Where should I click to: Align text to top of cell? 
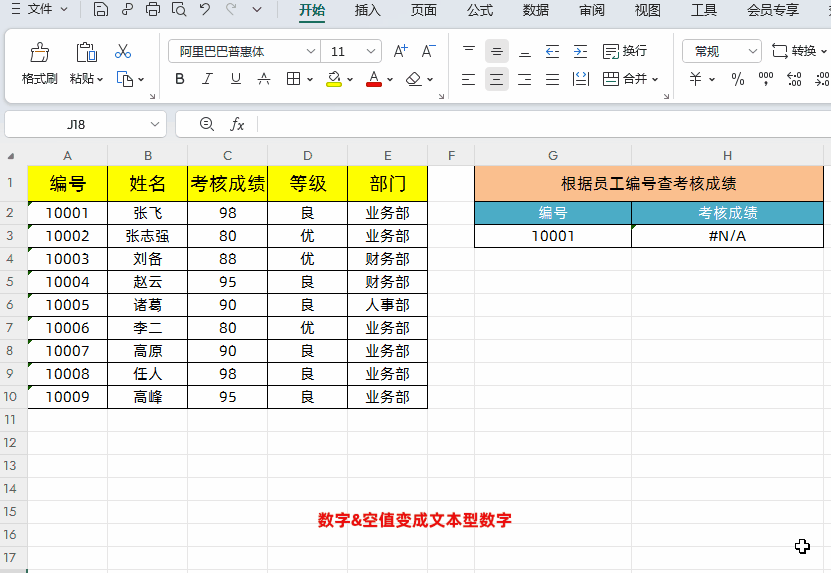(x=468, y=51)
